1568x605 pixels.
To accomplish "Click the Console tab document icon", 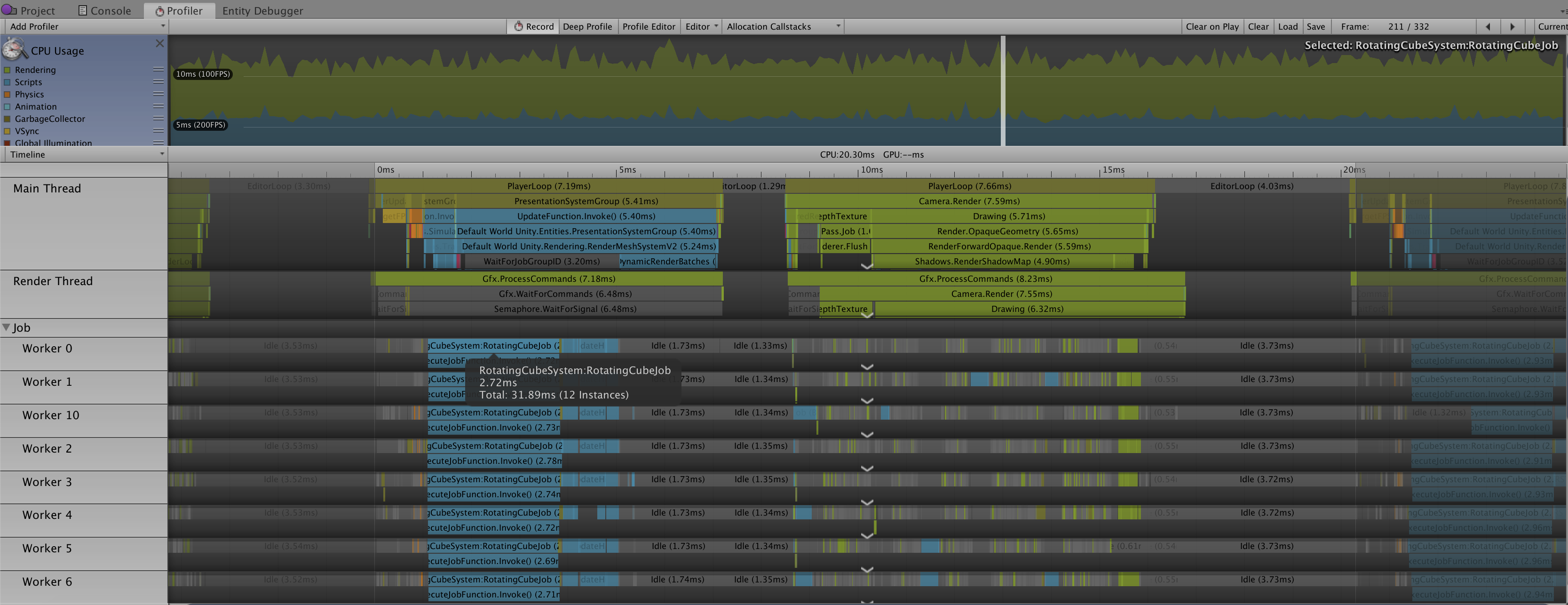I will [x=83, y=10].
